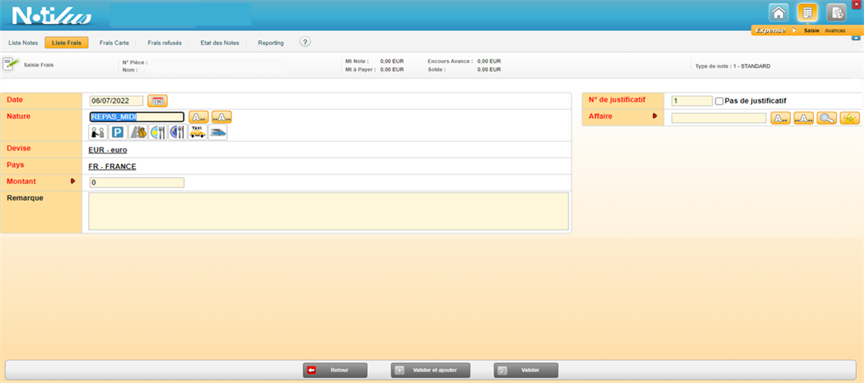
Task: Select the Parking nature icon
Action: tap(118, 132)
